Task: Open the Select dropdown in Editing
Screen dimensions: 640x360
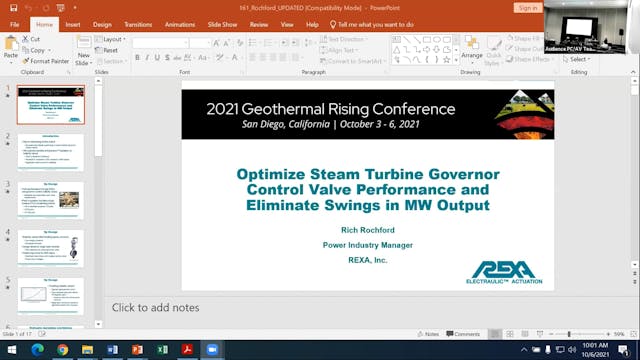Action: click(x=577, y=60)
